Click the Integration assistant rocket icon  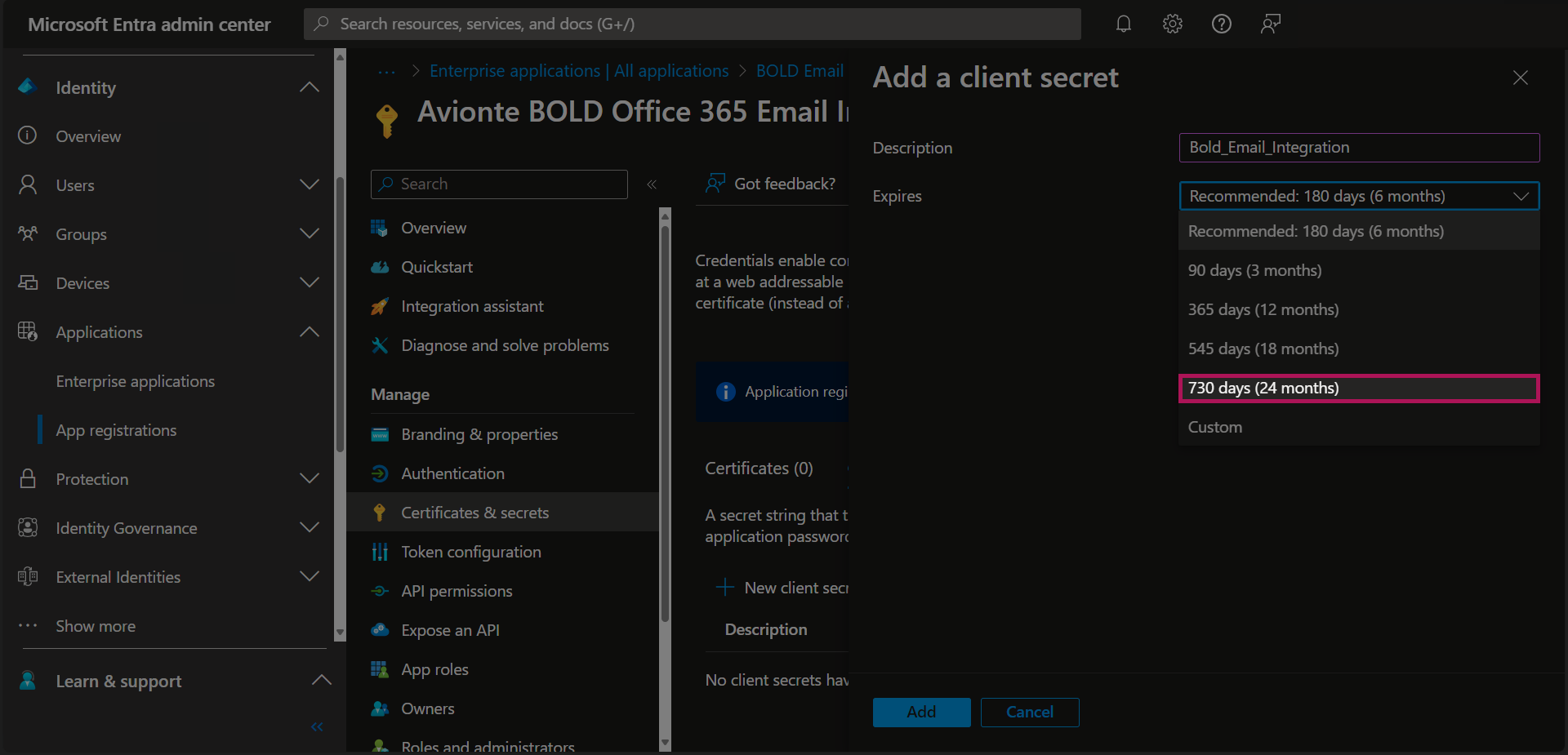click(x=380, y=306)
